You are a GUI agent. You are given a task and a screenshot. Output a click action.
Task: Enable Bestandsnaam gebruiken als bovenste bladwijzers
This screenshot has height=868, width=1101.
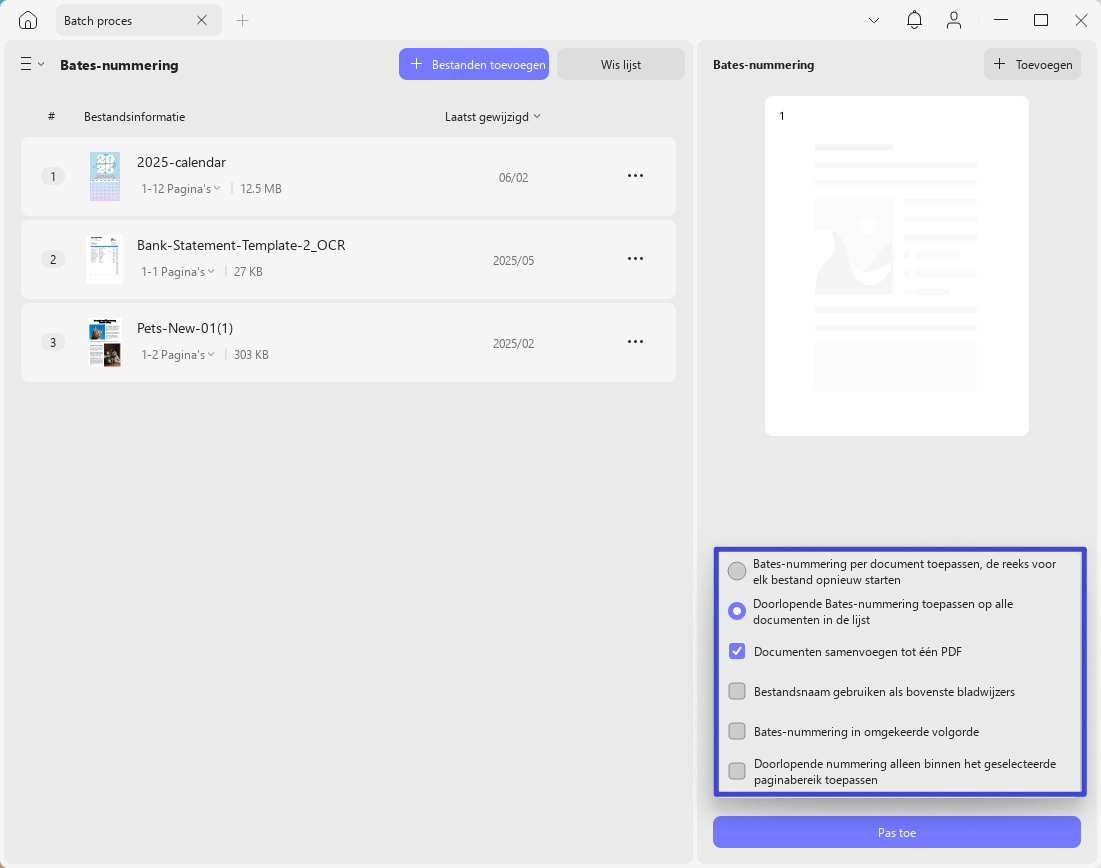point(737,691)
